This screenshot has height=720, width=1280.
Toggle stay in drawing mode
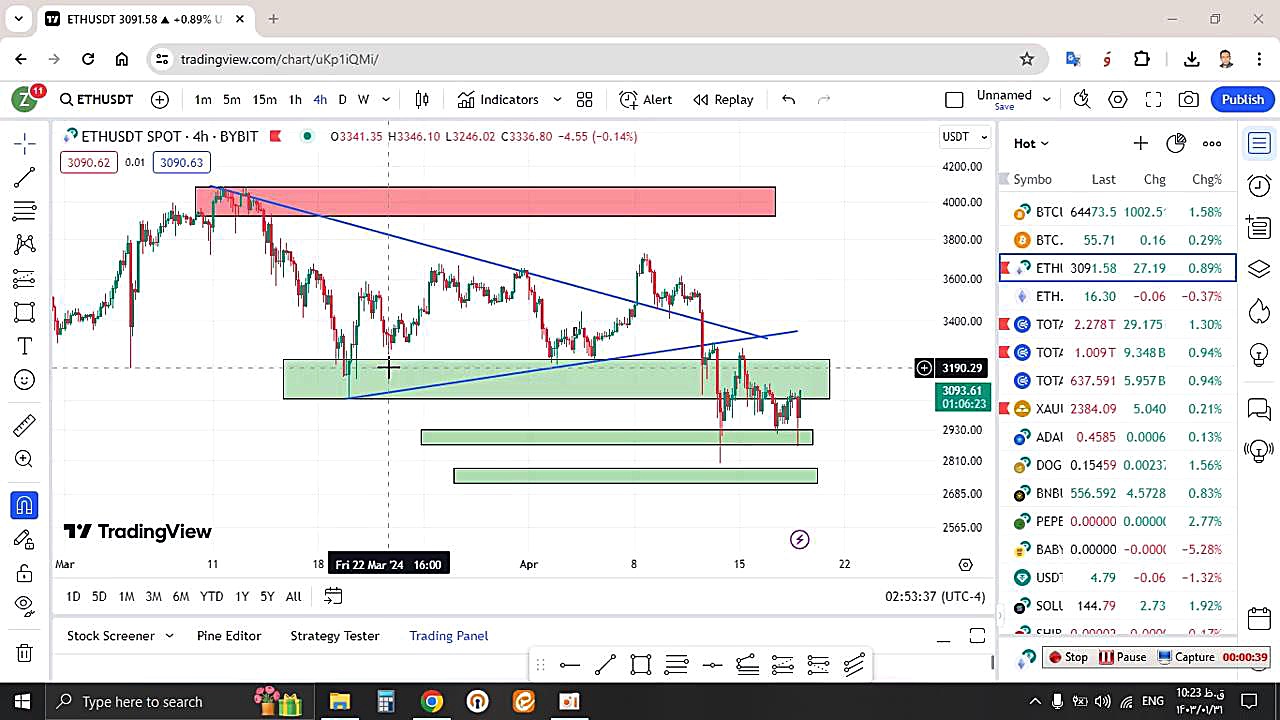click(25, 540)
